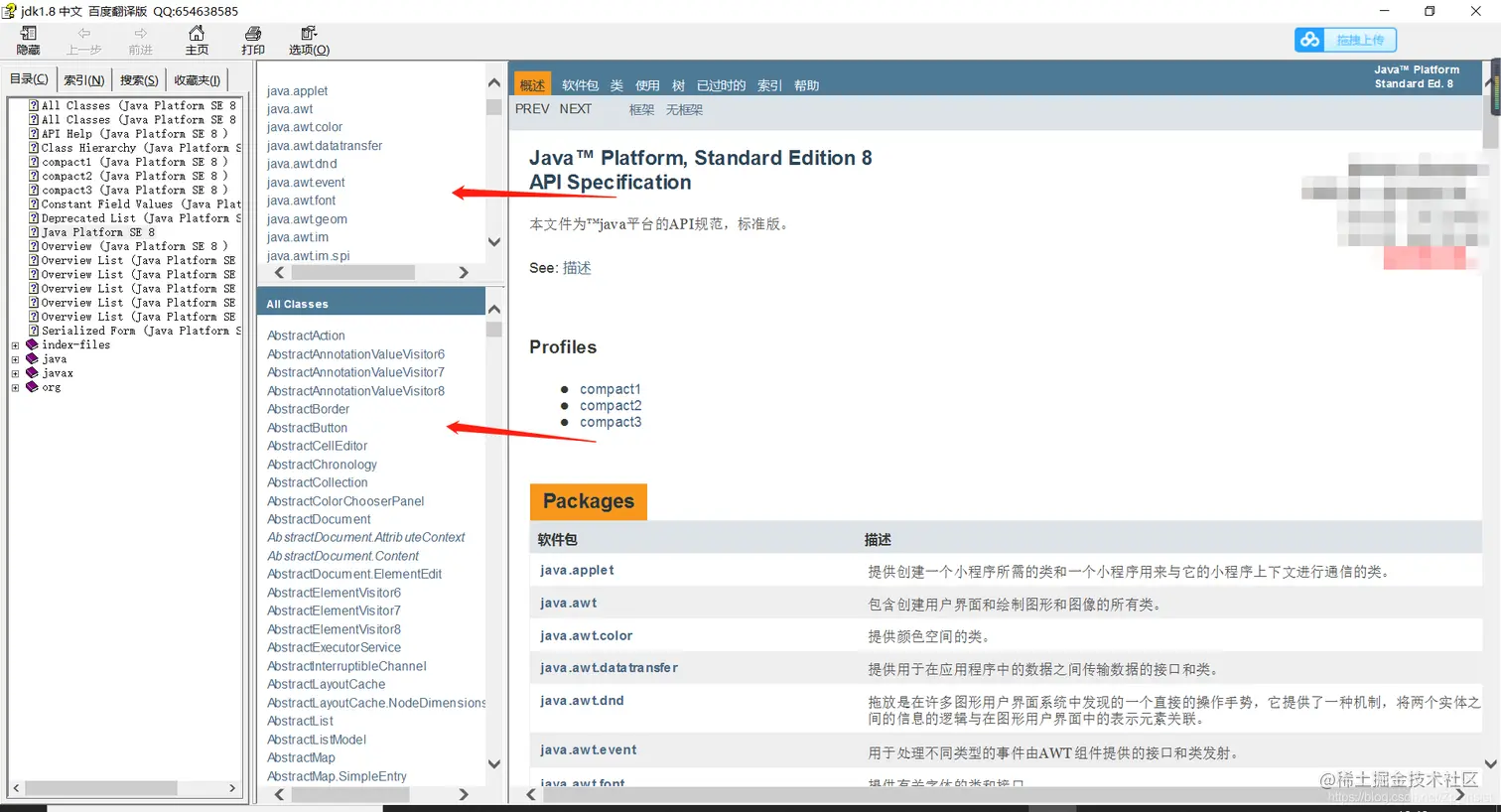Screen dimensions: 1501x812
Task: Switch to the 收藏夹(I) favorites tab
Action: (198, 80)
